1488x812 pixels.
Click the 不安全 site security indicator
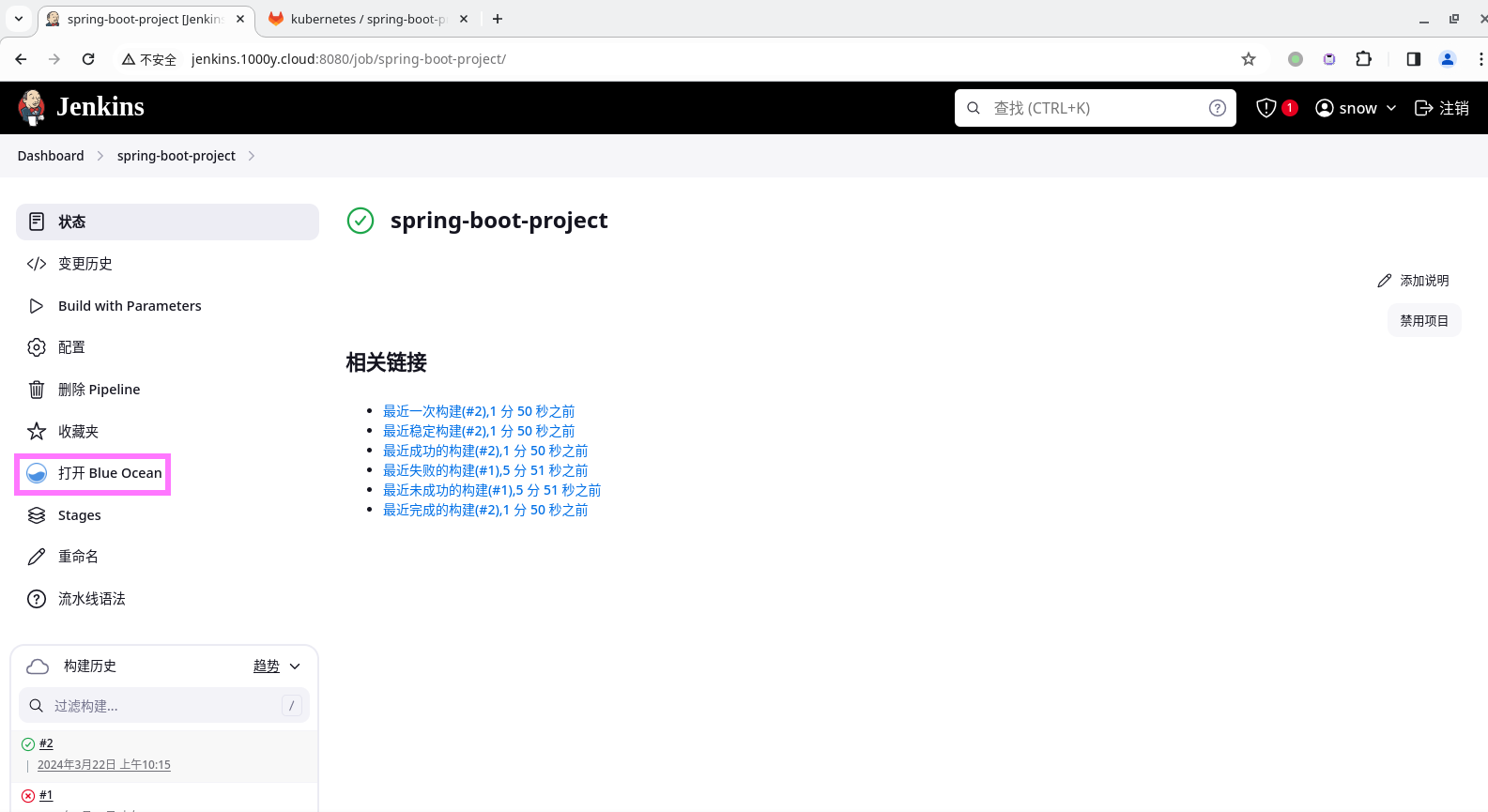(x=149, y=59)
